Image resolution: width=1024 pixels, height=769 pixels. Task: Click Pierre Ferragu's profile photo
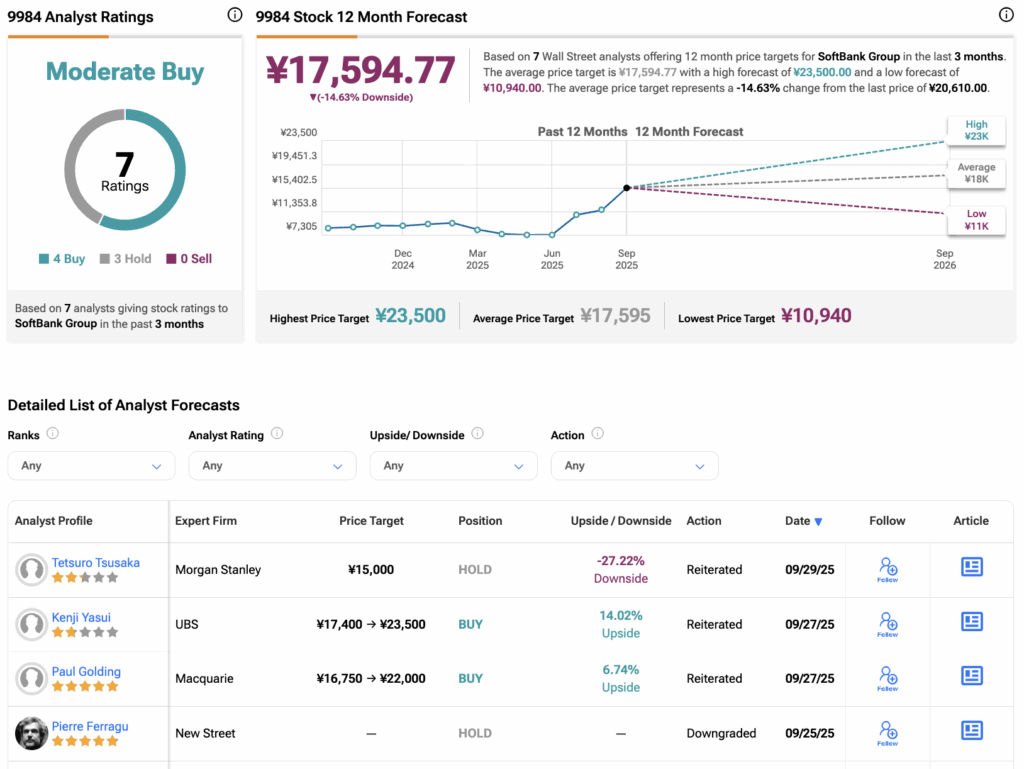tap(32, 734)
